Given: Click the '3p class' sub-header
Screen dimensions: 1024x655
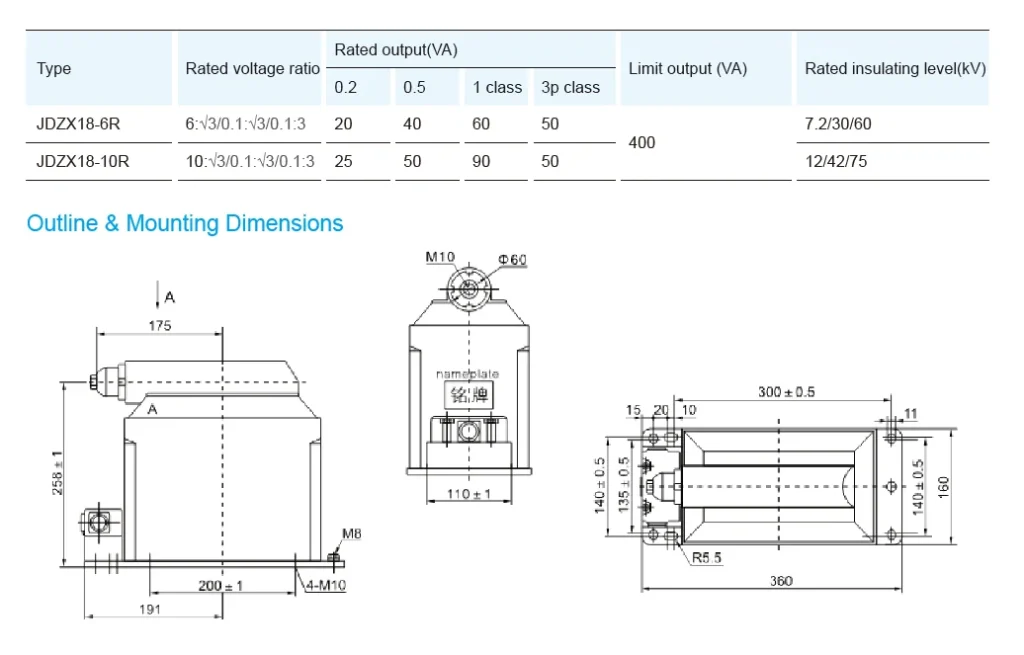Looking at the screenshot, I should (x=570, y=88).
